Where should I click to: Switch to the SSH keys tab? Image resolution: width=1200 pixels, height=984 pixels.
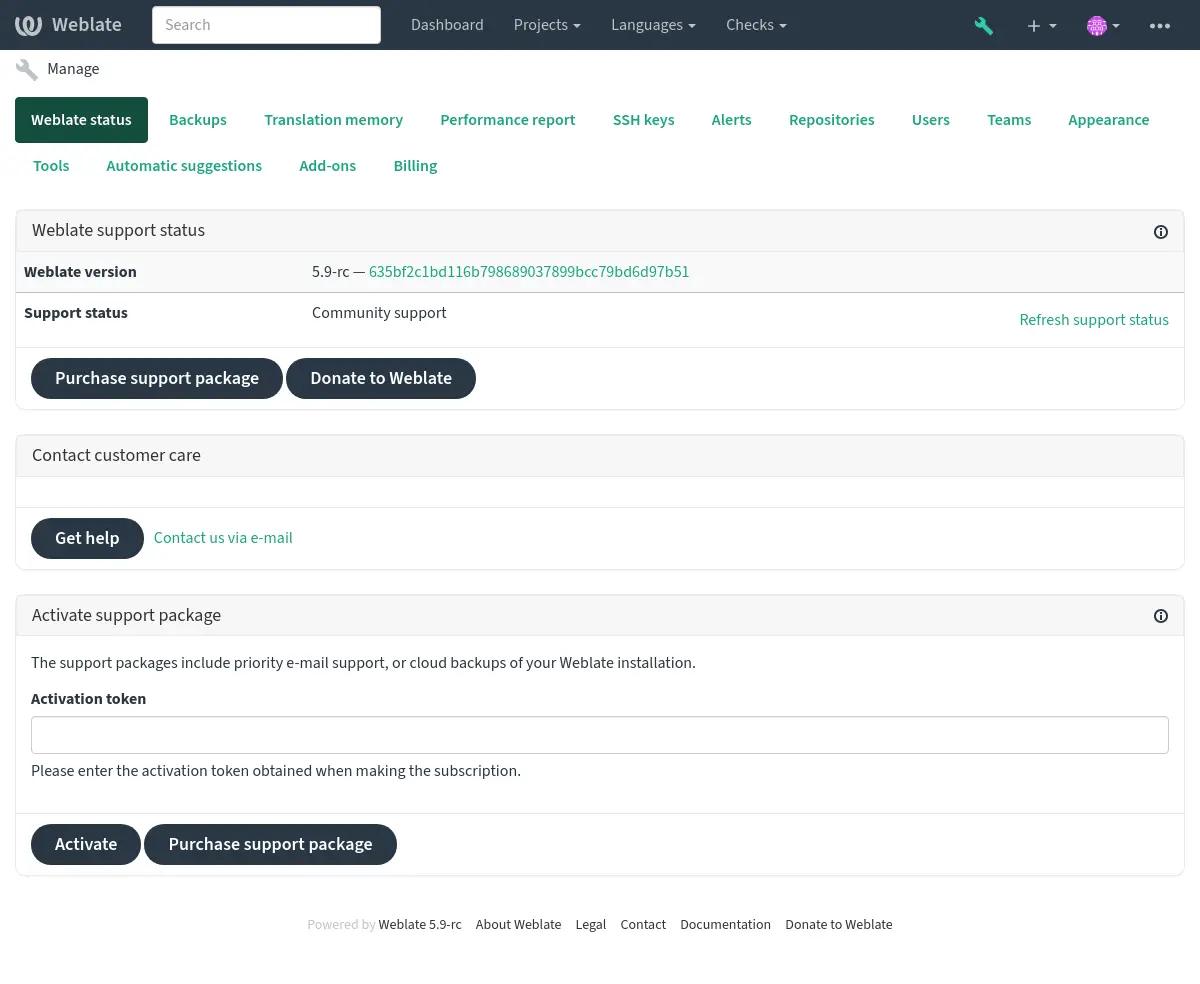pos(643,120)
